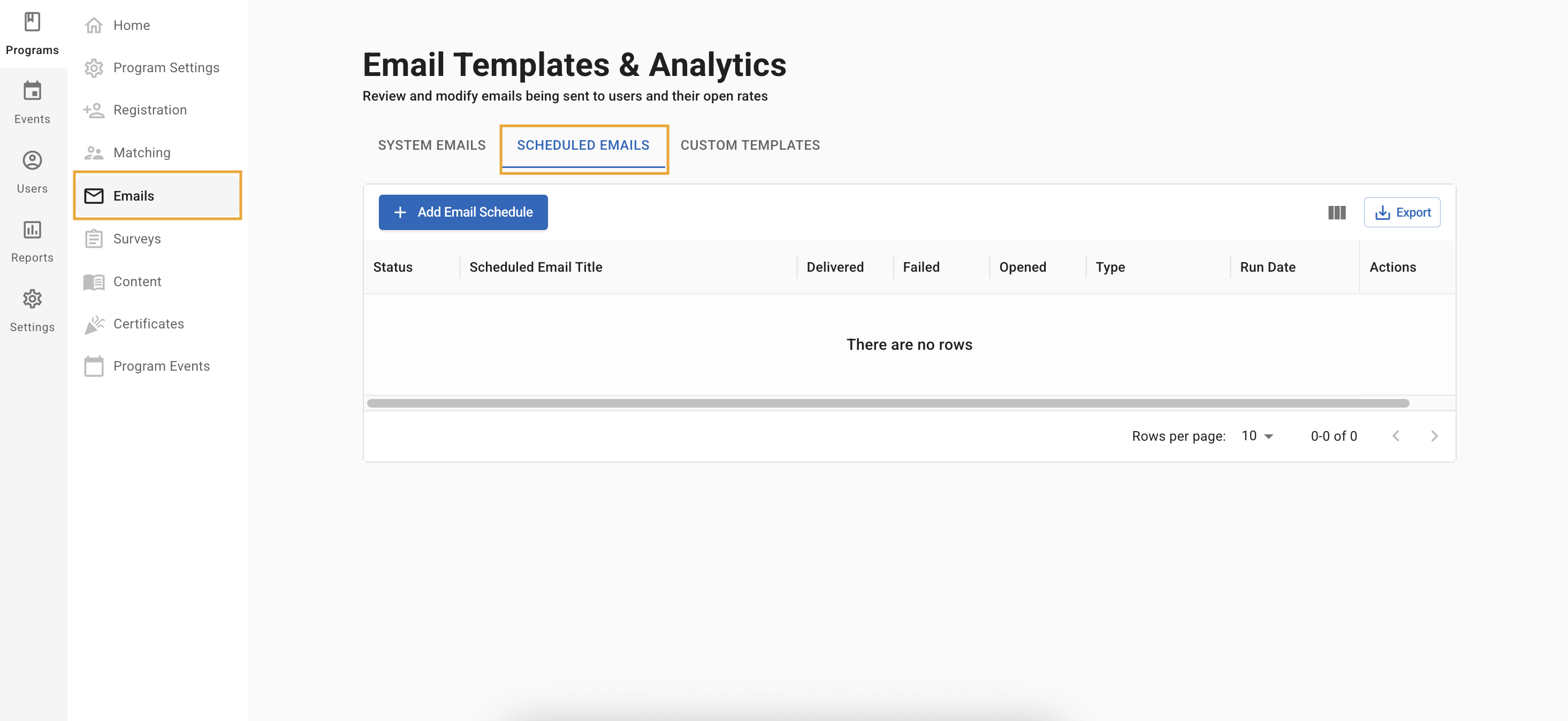The image size is (1568, 721).
Task: Open Program Settings gear item
Action: click(165, 67)
